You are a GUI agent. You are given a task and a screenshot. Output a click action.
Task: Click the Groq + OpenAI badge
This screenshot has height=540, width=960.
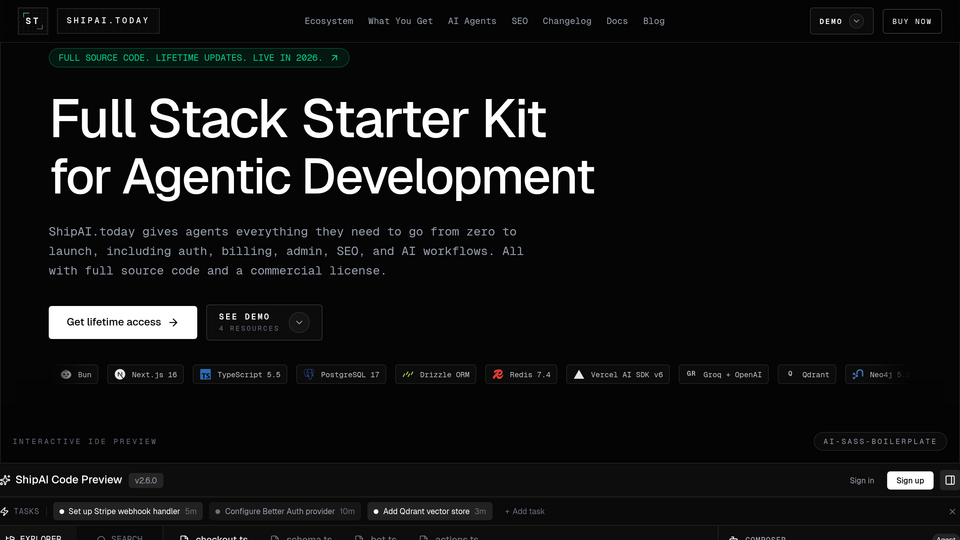[x=723, y=374]
